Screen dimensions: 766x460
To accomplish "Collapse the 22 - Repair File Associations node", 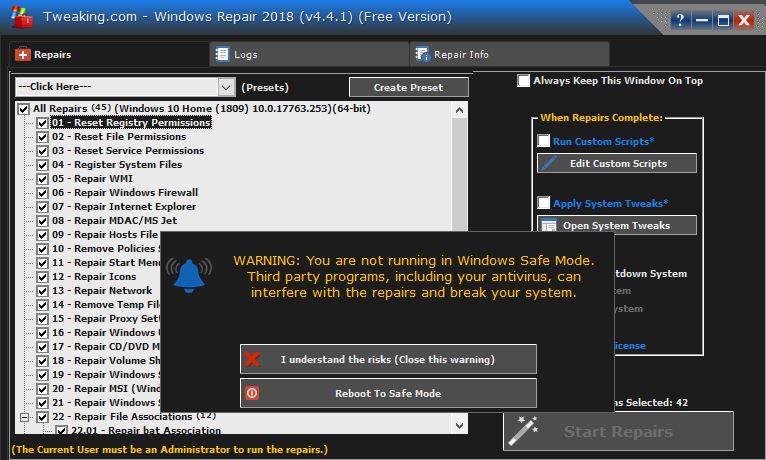I will (24, 417).
